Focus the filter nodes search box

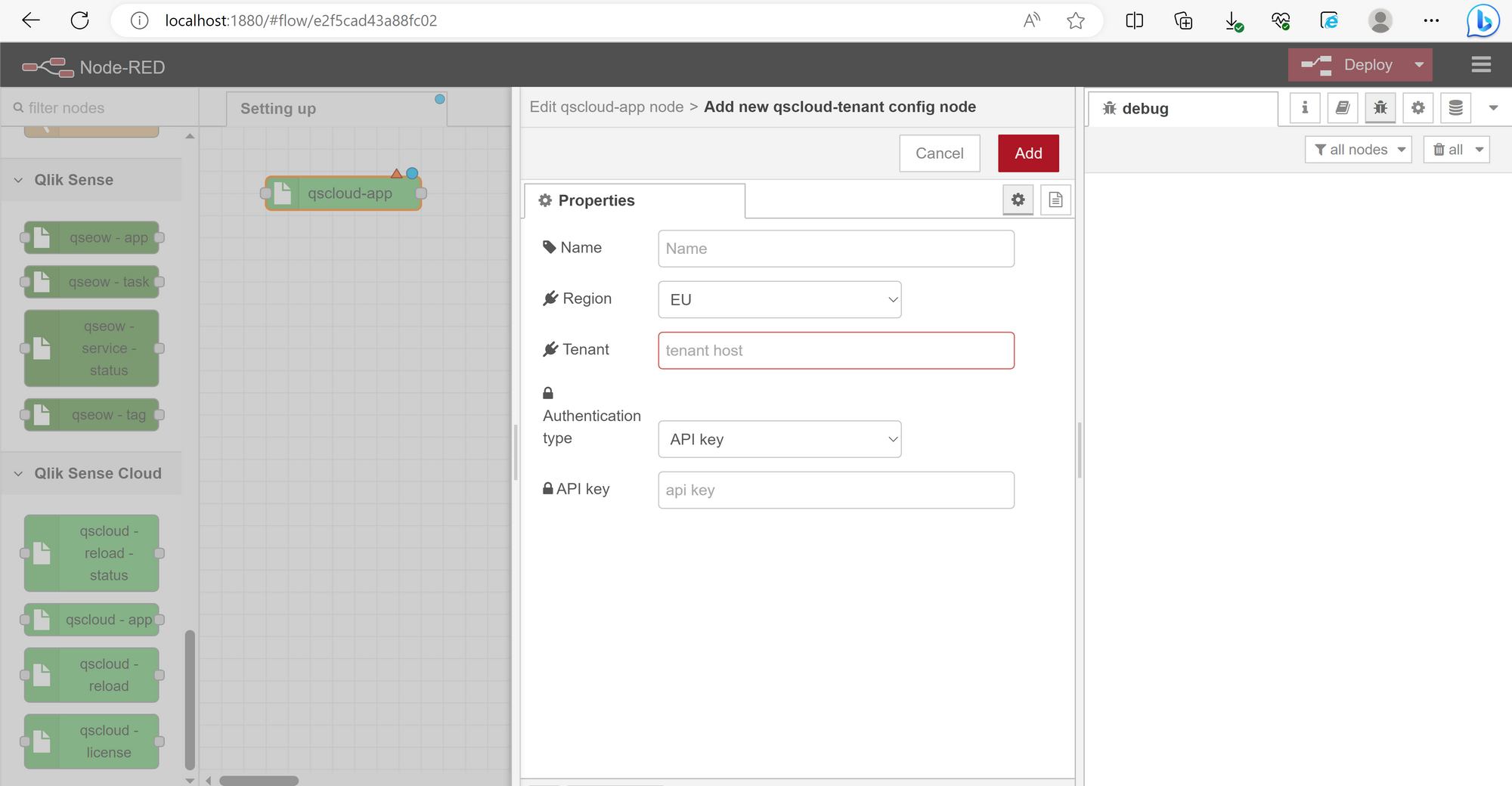98,108
